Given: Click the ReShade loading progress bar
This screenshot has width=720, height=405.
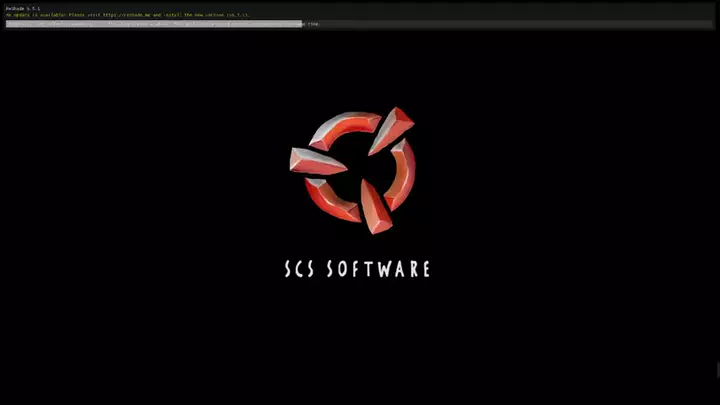Looking at the screenshot, I should (x=359, y=24).
